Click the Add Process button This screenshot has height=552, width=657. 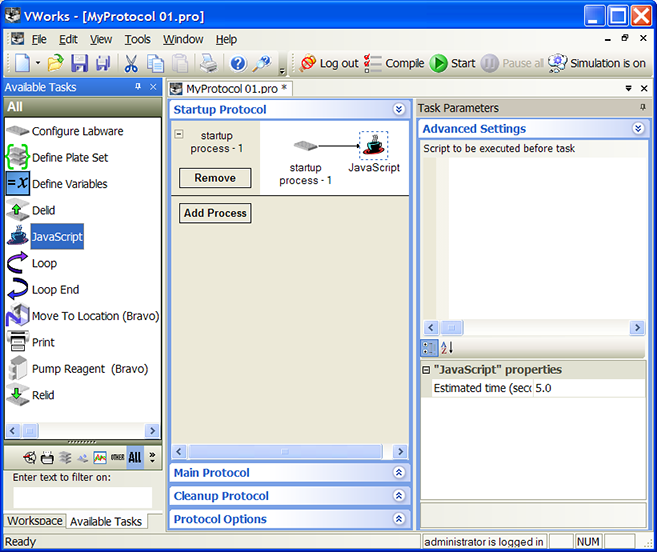click(x=215, y=213)
